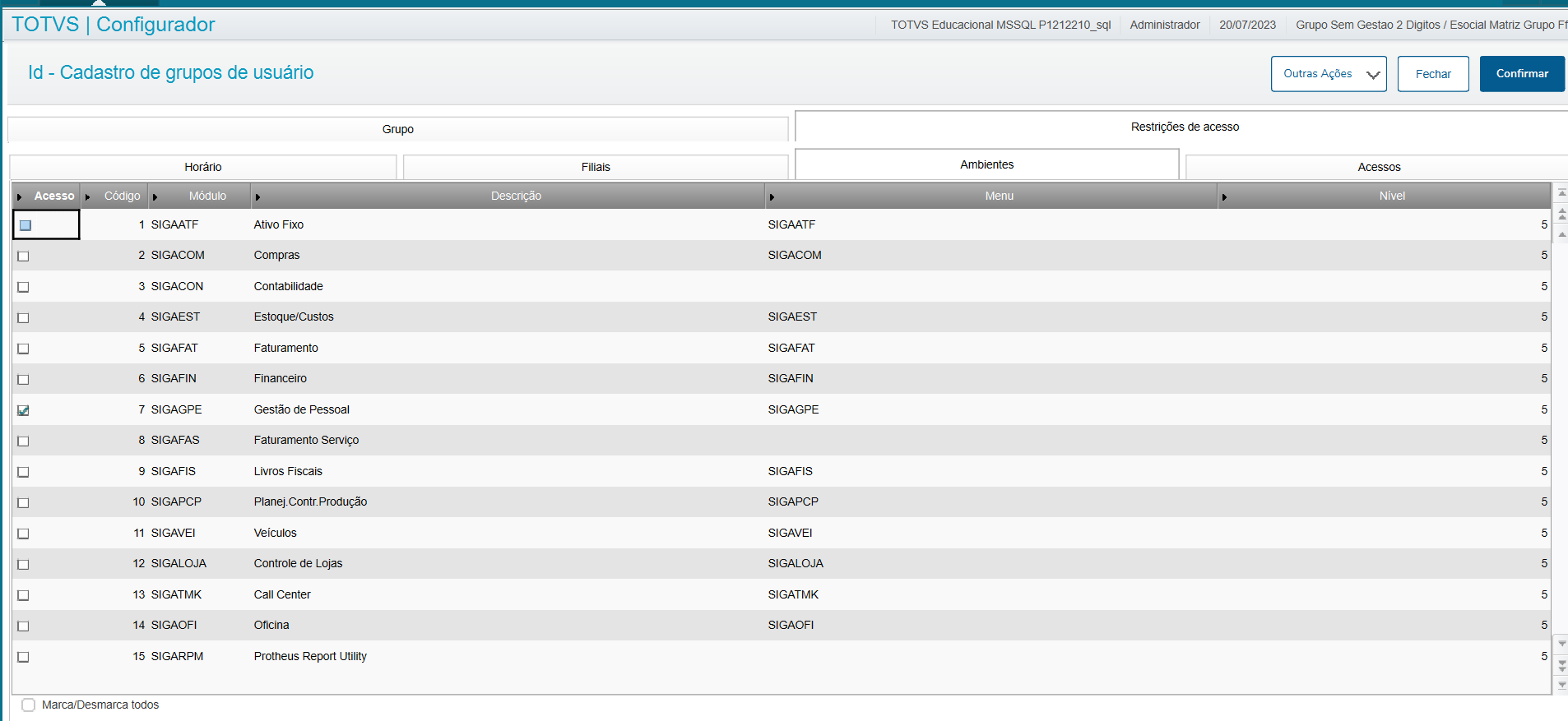Enable access checkbox for SIGAATF

pos(26,225)
